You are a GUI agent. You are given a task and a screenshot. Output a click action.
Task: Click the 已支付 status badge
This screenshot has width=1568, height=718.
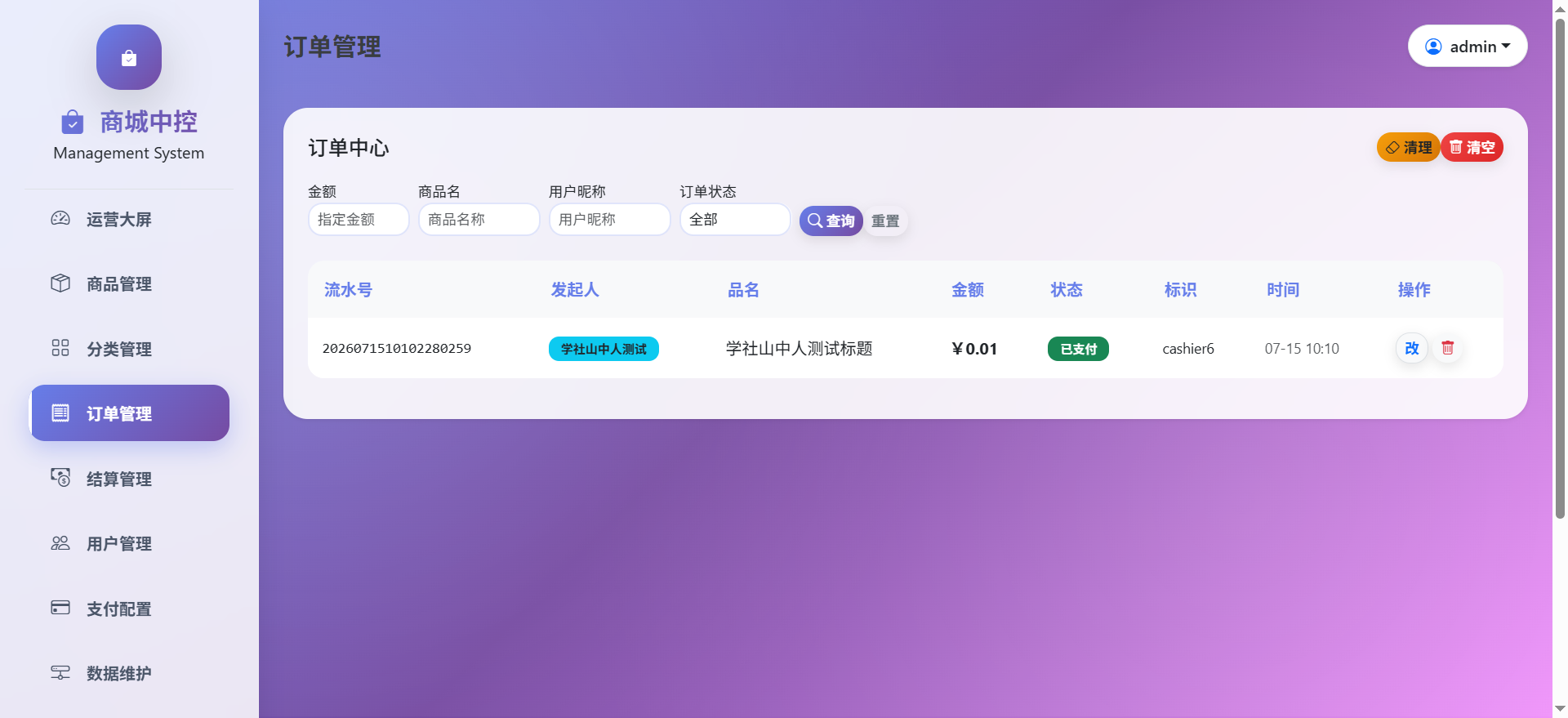coord(1078,349)
